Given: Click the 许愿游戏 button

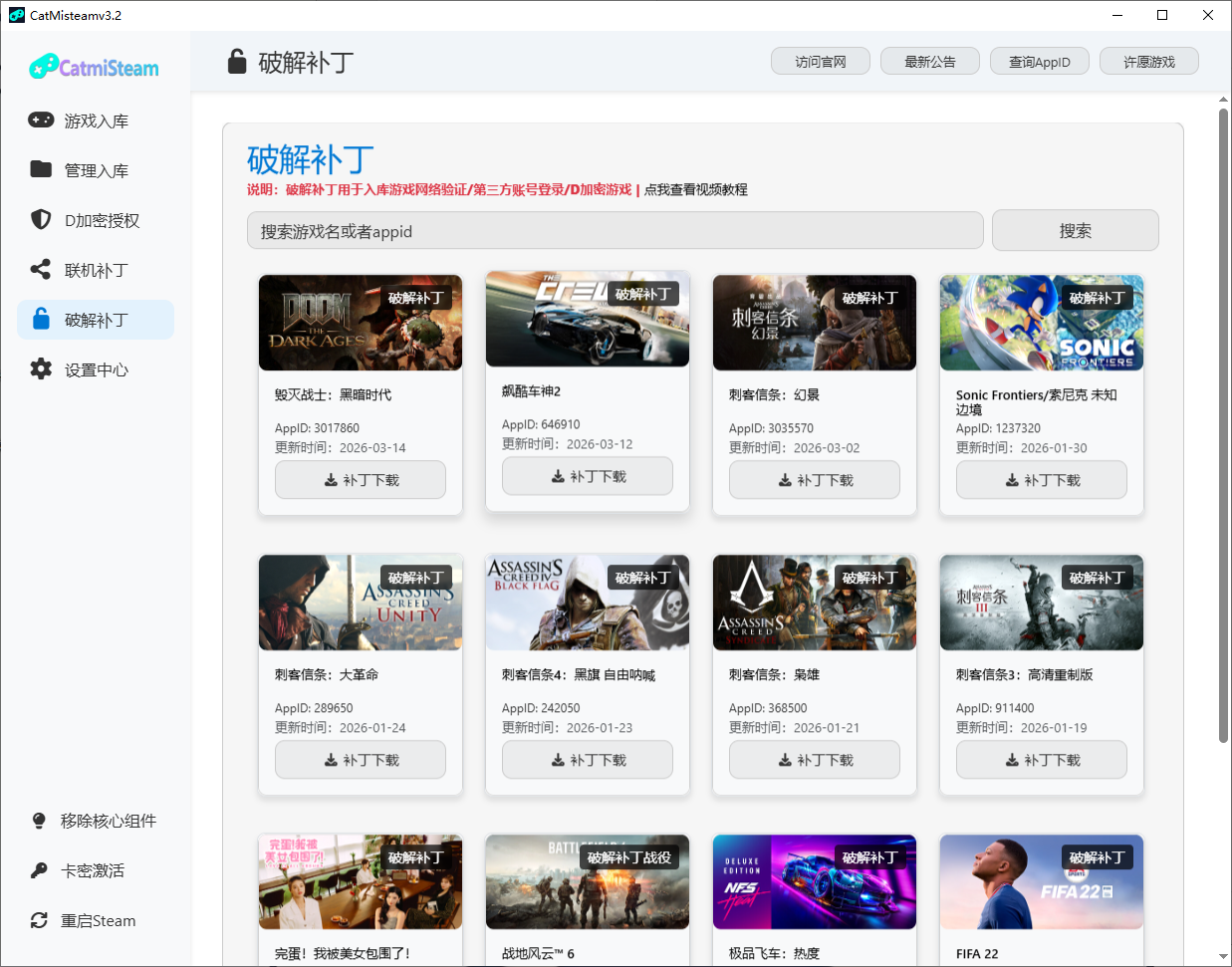Looking at the screenshot, I should click(1149, 62).
